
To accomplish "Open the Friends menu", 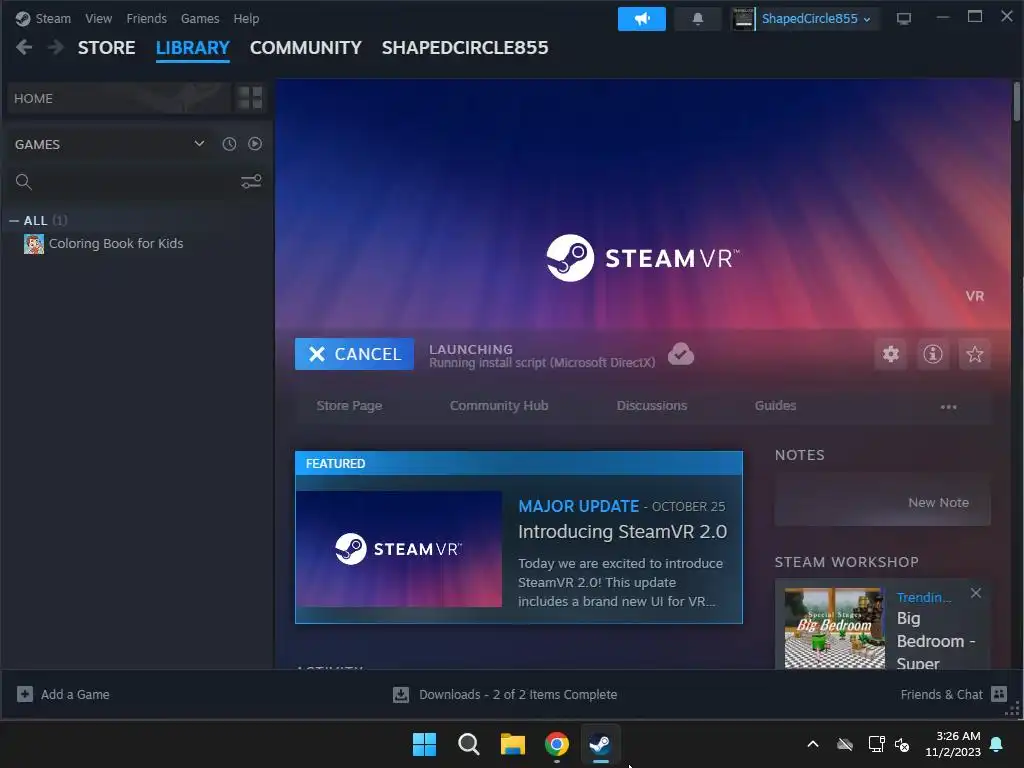I will click(x=146, y=19).
